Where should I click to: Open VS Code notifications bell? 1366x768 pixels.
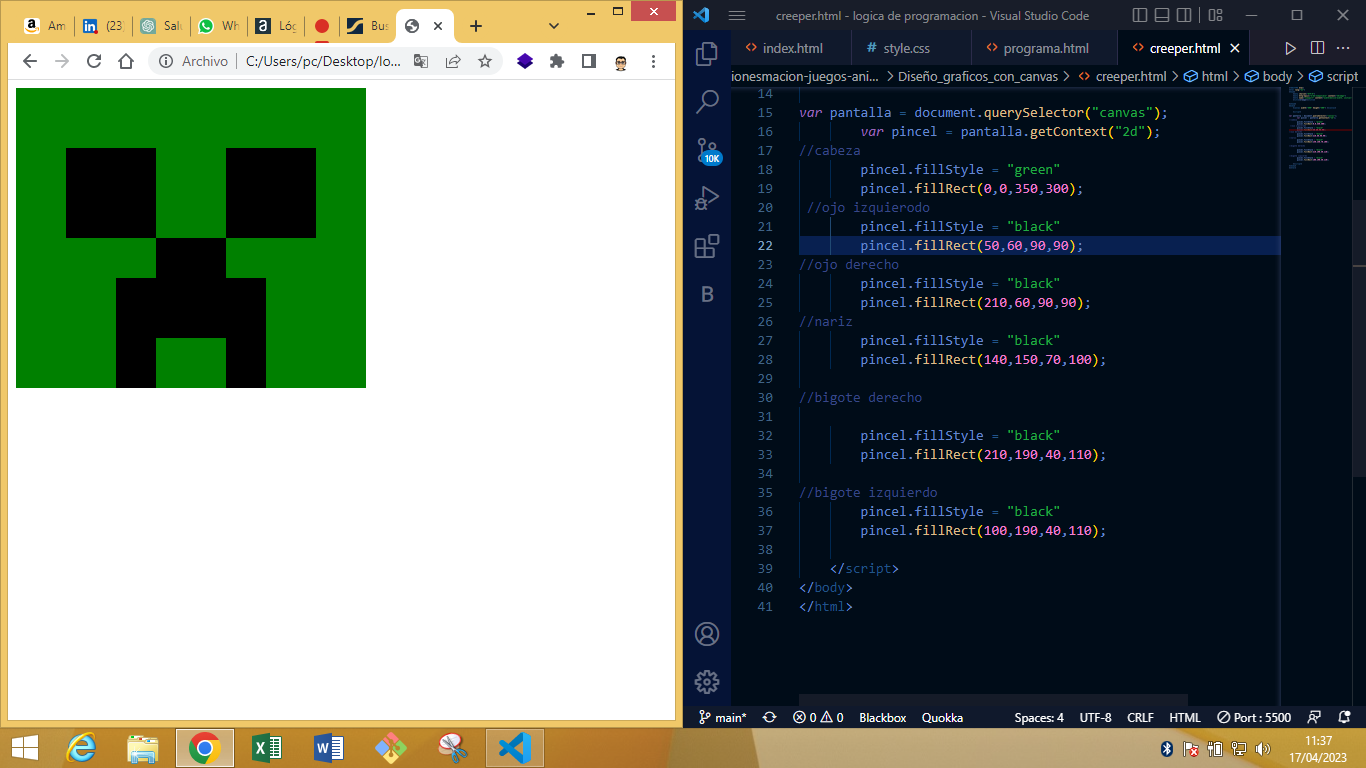[1343, 717]
